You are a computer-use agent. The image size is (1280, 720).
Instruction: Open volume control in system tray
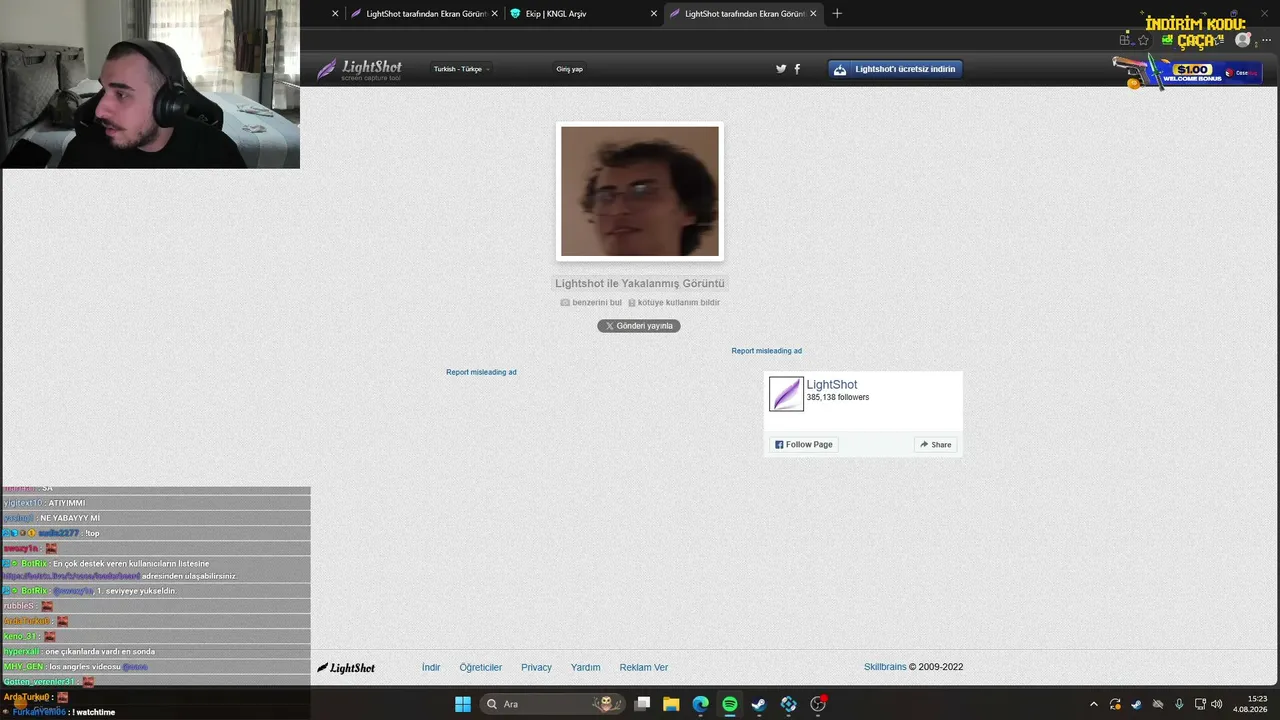tap(1217, 704)
